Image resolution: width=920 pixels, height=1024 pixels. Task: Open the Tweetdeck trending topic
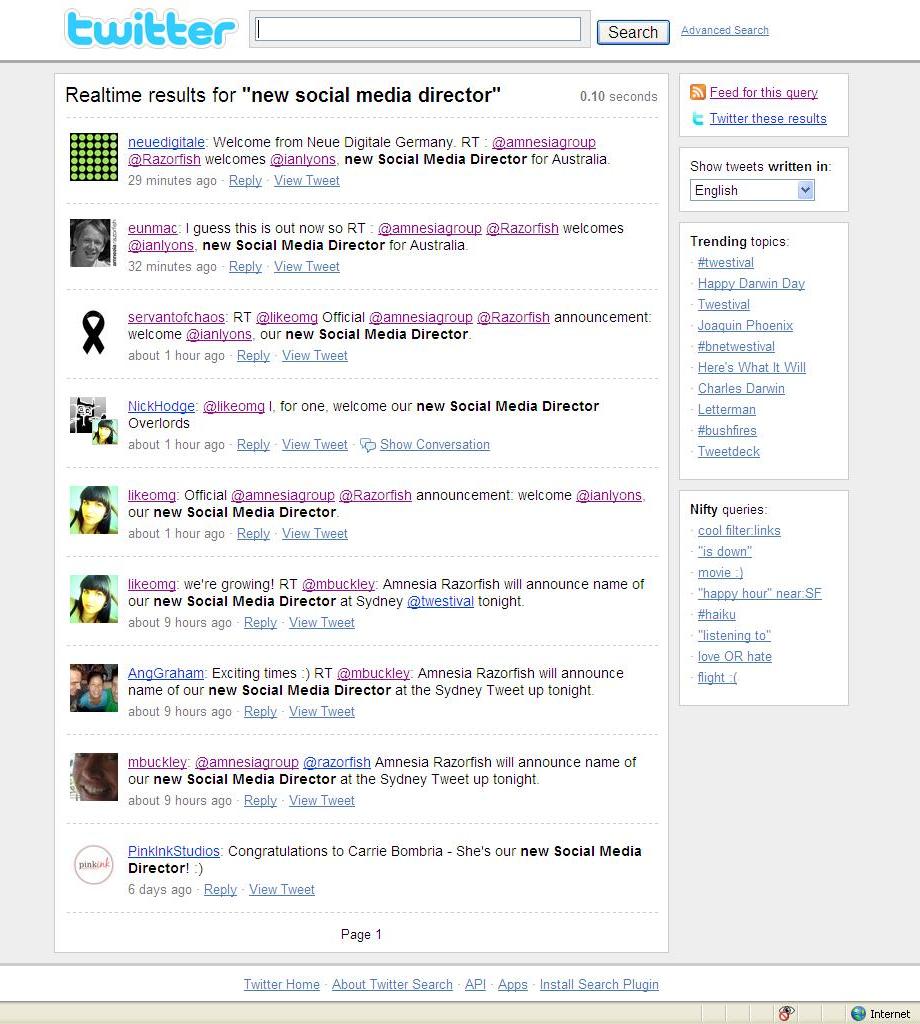729,451
